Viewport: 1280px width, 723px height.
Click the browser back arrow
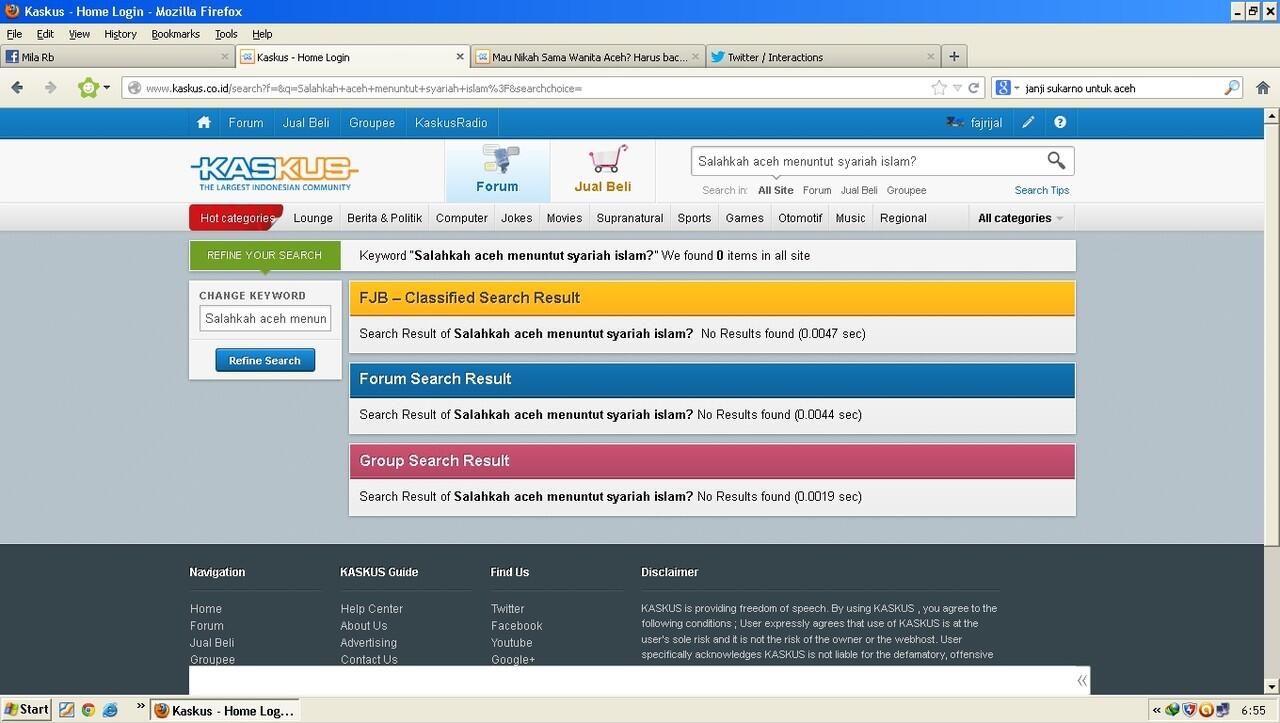pos(17,88)
